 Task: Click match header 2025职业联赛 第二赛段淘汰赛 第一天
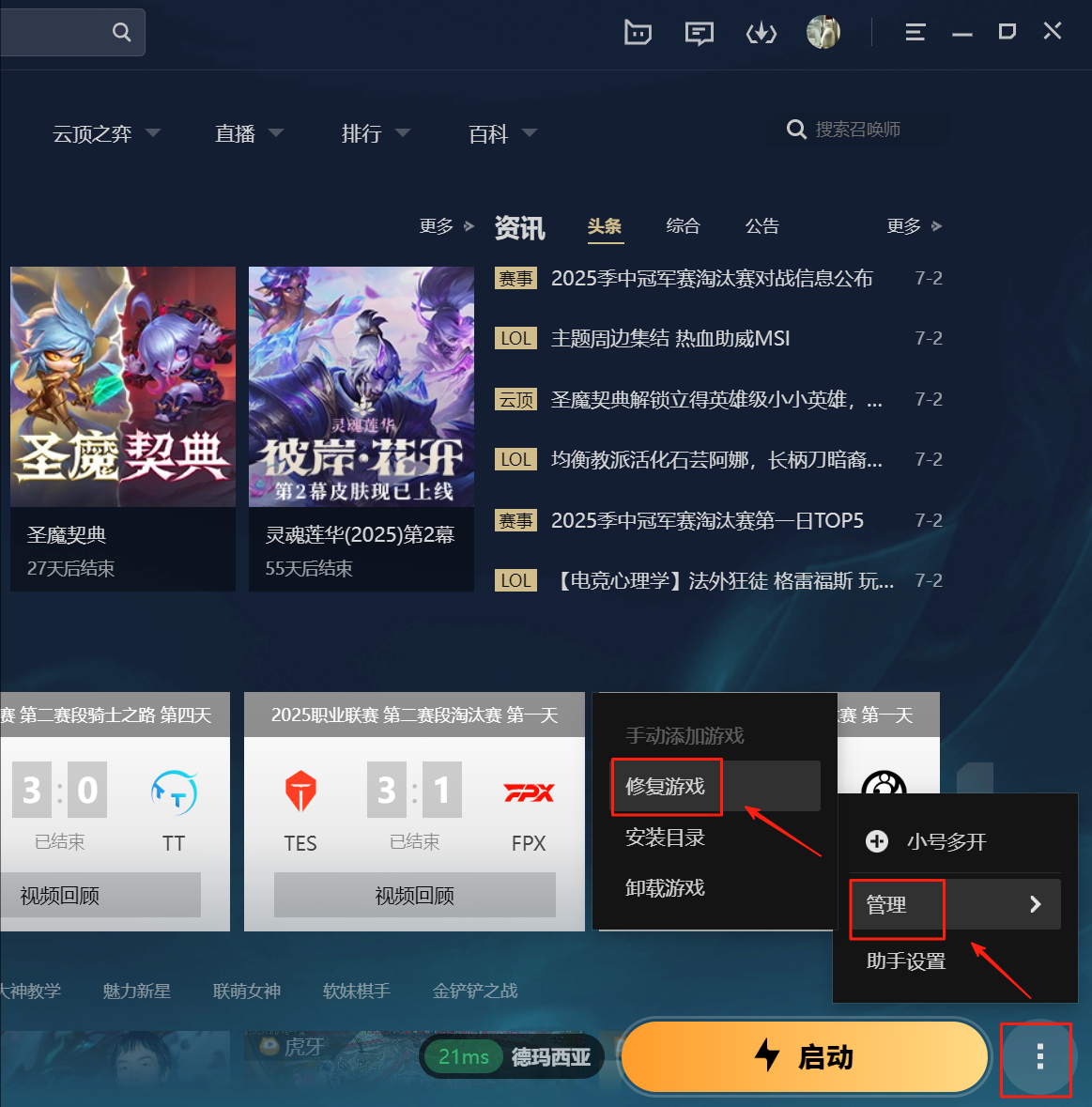[414, 715]
